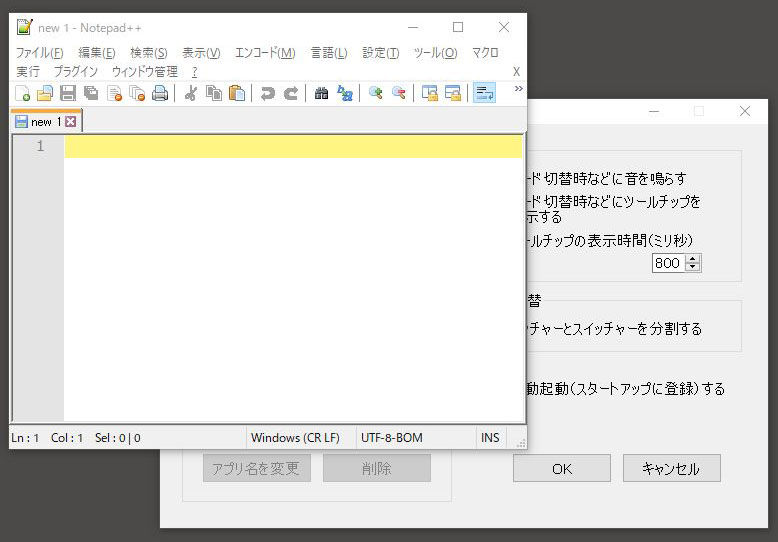Click the Save All toolbar icon

click(91, 93)
